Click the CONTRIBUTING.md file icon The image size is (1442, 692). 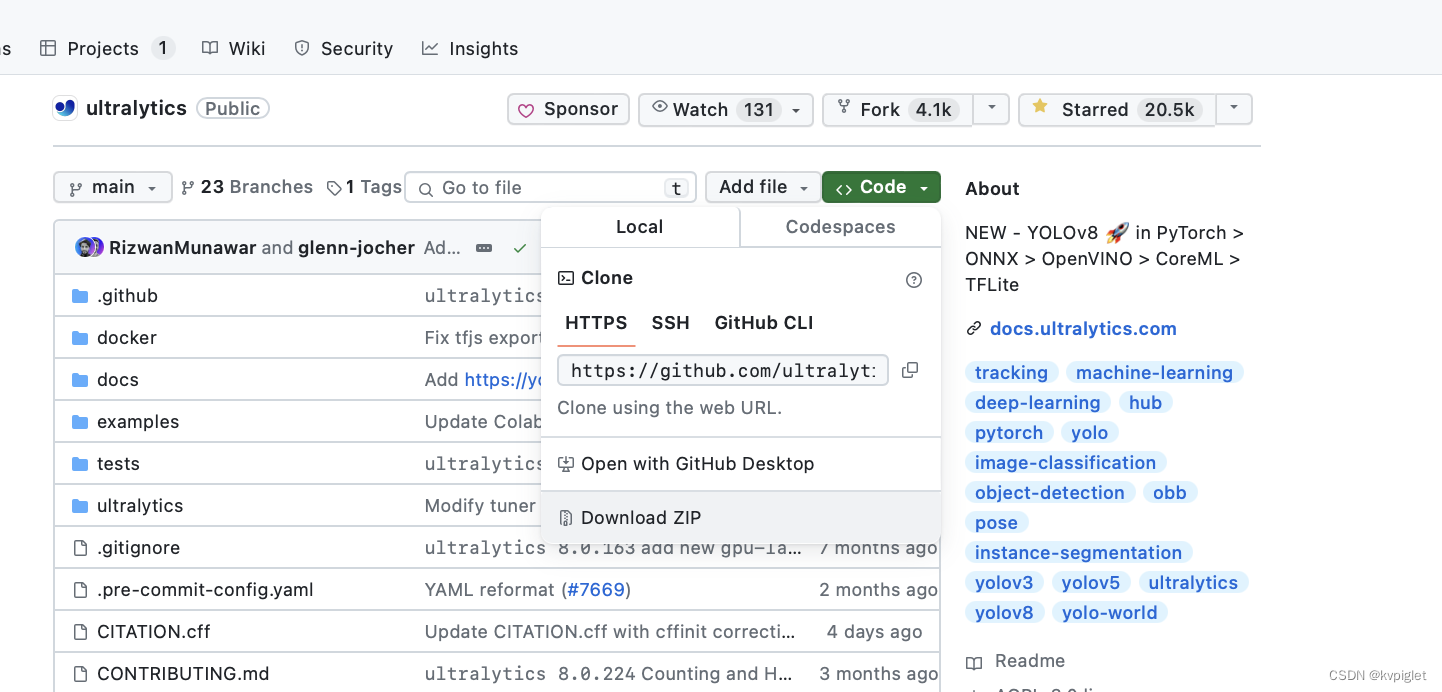coord(81,674)
